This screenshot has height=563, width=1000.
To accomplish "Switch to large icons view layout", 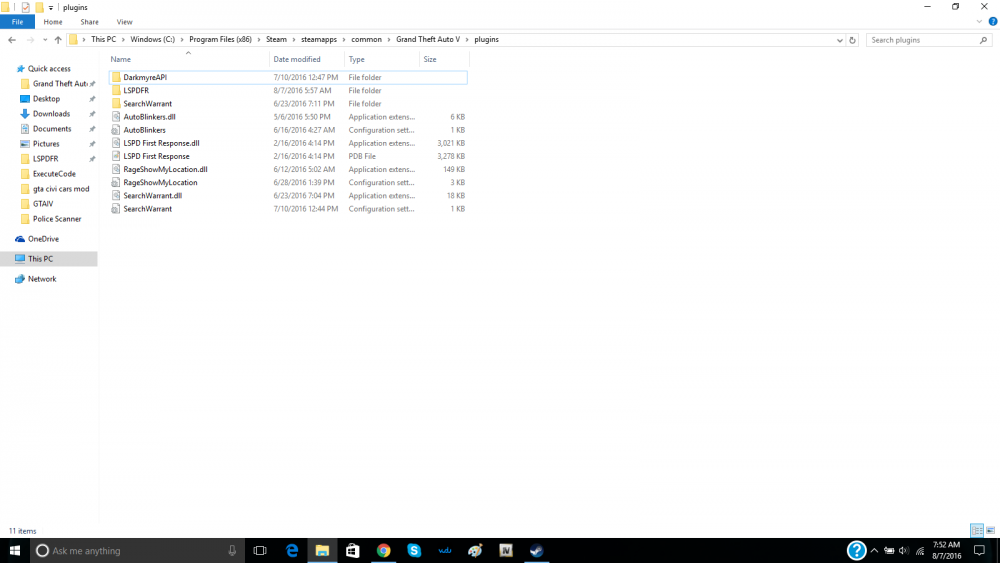I will tap(990, 530).
